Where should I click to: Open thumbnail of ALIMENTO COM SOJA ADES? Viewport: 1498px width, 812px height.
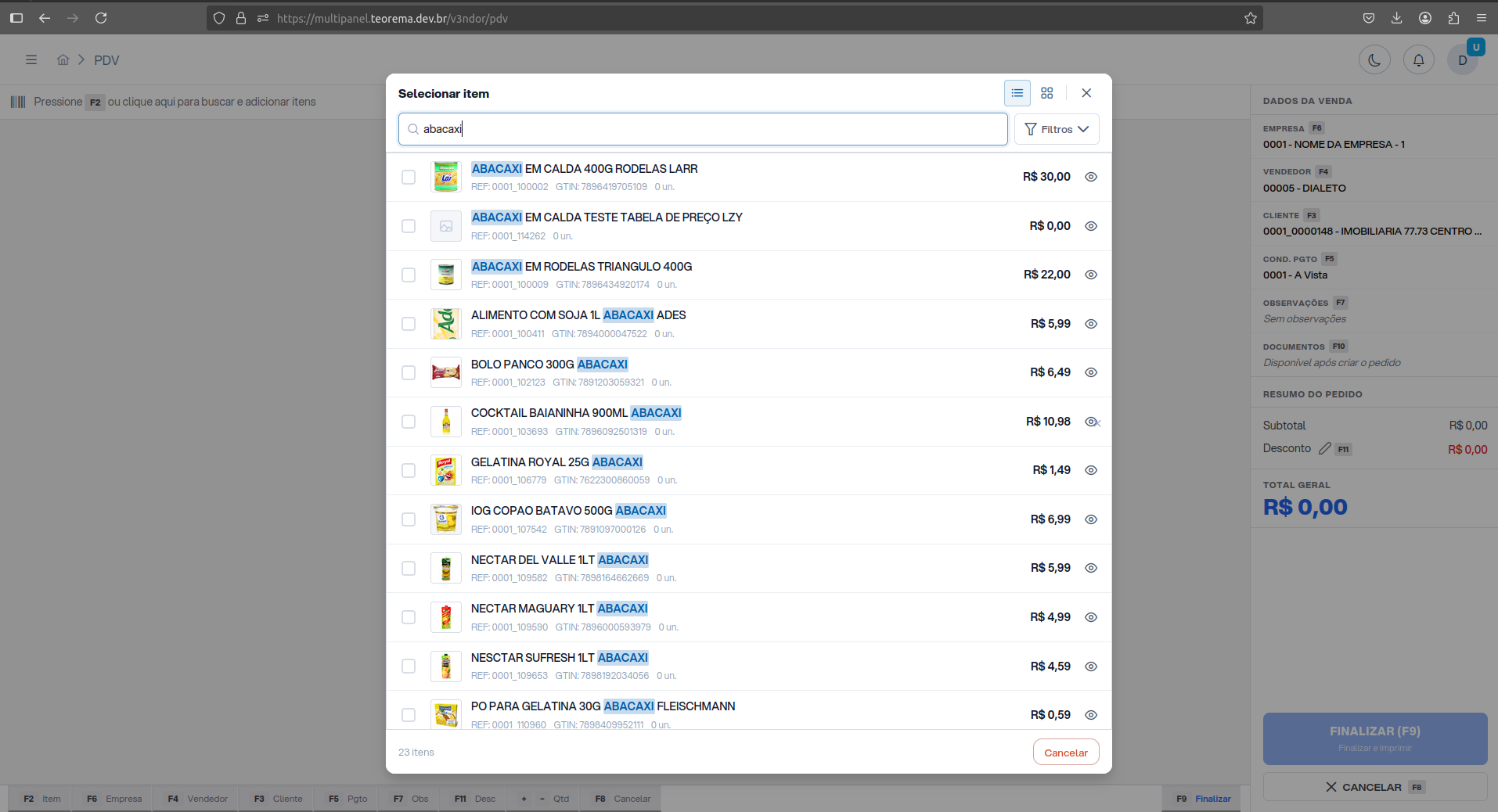(x=446, y=324)
